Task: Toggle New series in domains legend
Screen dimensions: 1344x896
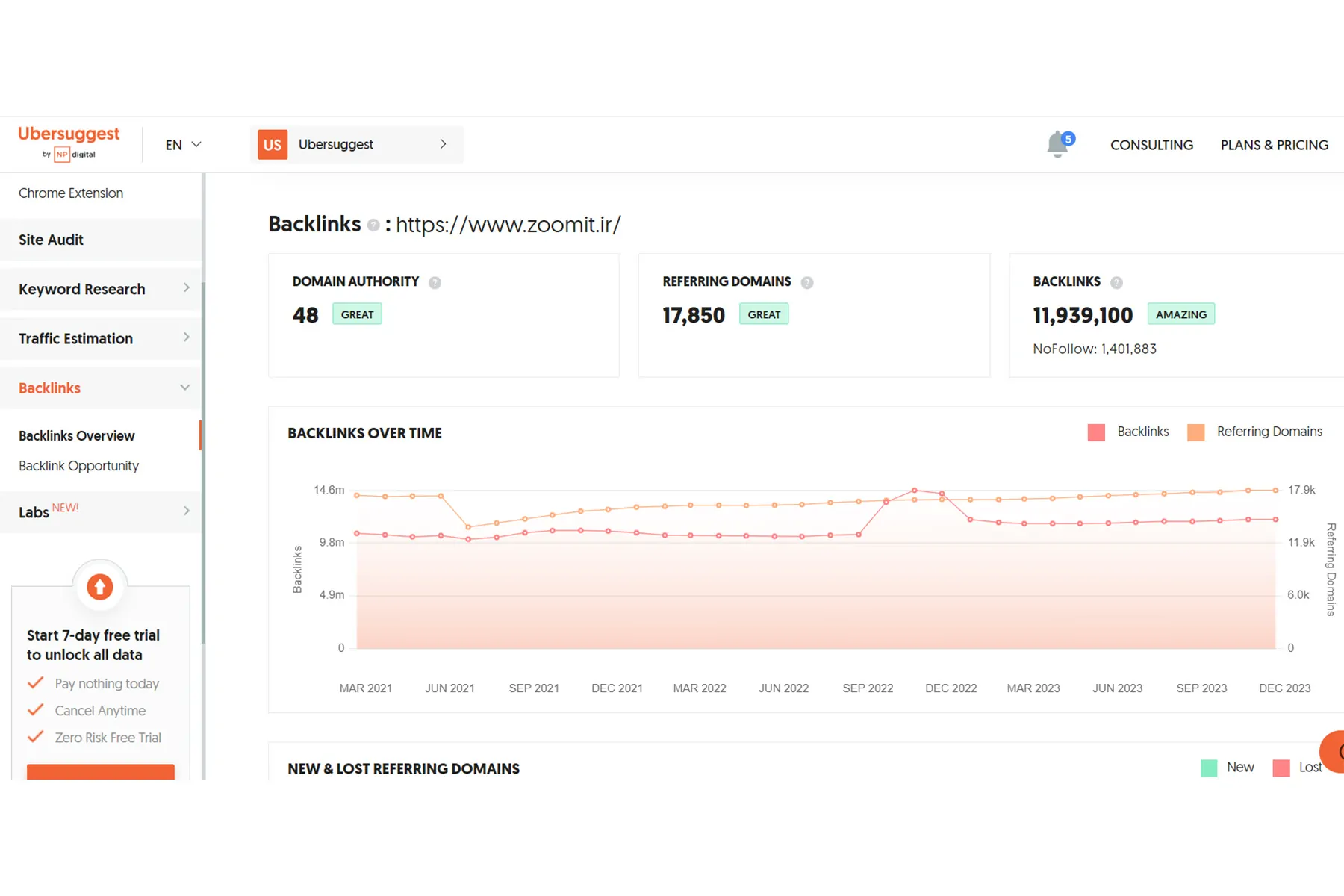Action: tap(1228, 768)
